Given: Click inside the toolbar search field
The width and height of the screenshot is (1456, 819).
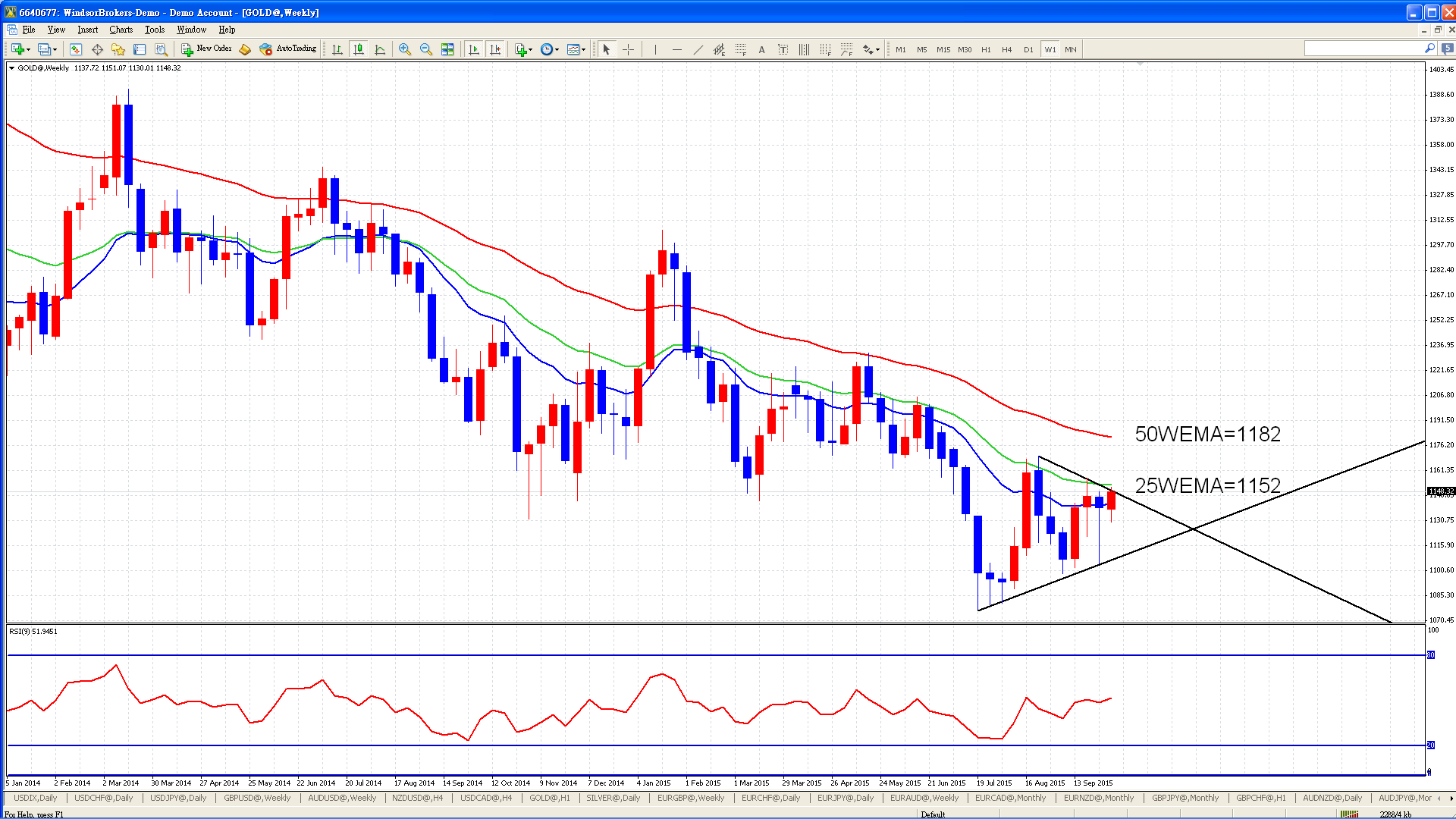Looking at the screenshot, I should click(x=1363, y=49).
